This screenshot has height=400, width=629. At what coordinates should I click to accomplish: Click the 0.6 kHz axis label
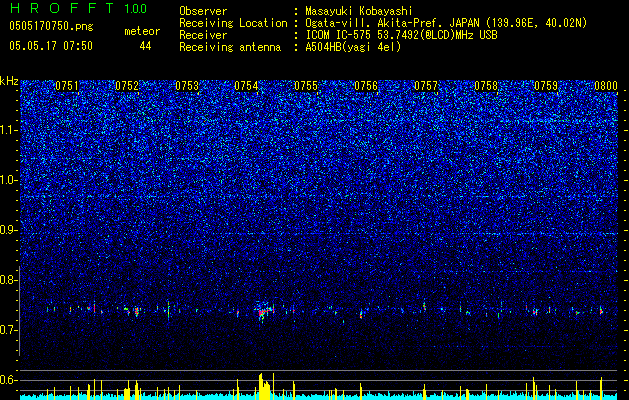coord(8,380)
